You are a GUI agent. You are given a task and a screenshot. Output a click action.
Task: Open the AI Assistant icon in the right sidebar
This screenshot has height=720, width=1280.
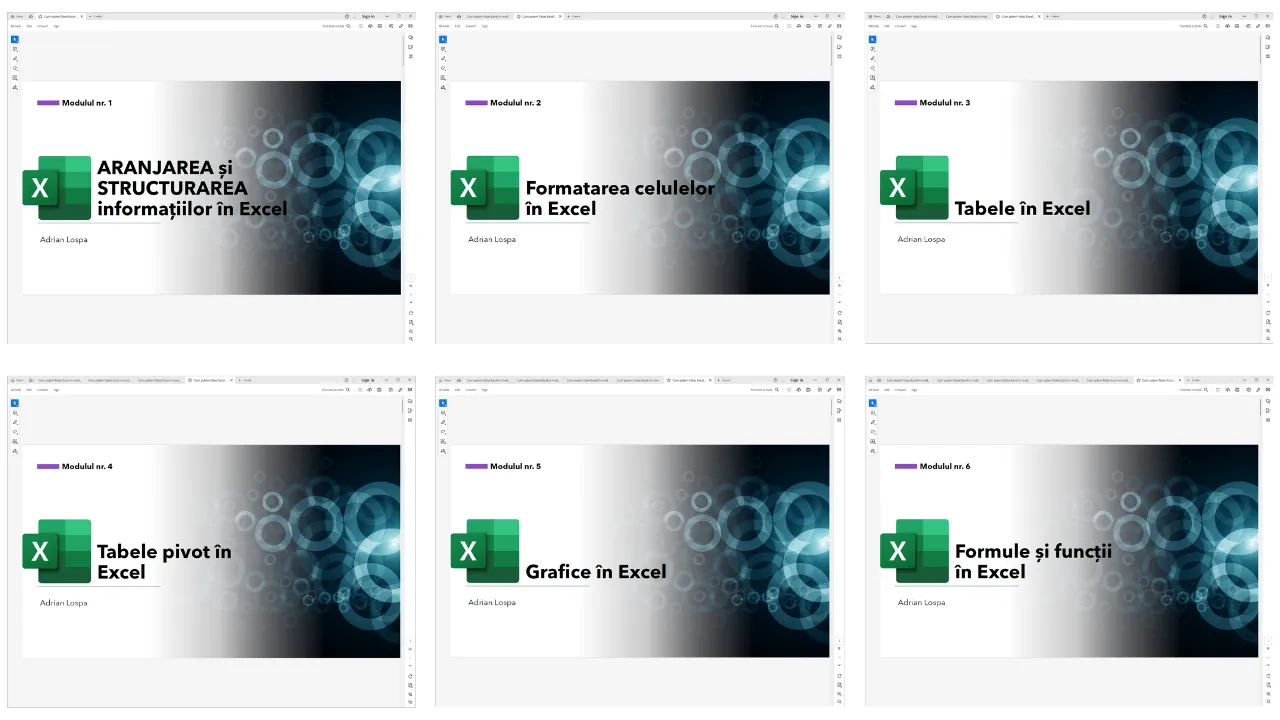(410, 37)
